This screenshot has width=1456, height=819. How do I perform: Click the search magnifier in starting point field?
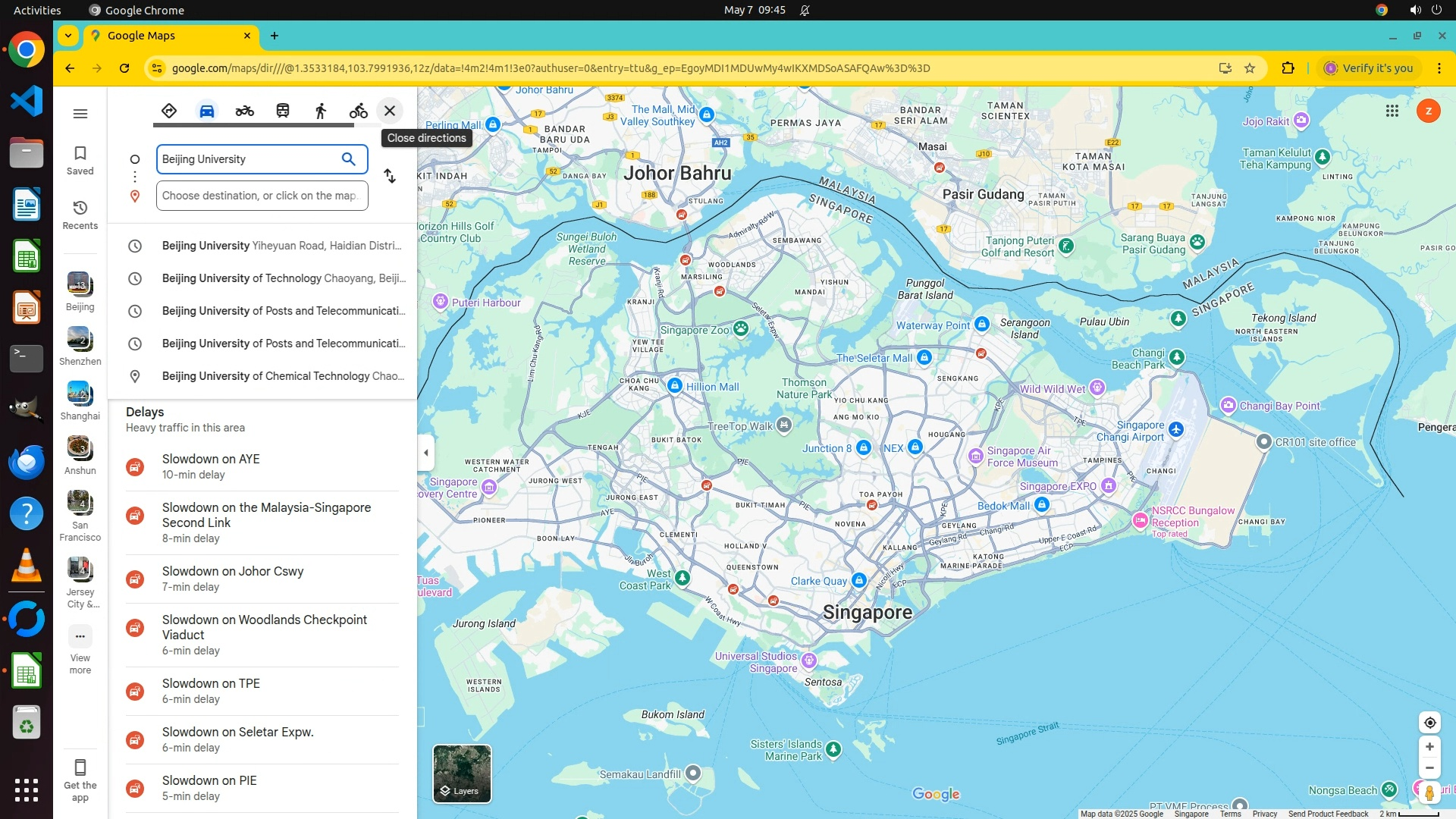(348, 159)
